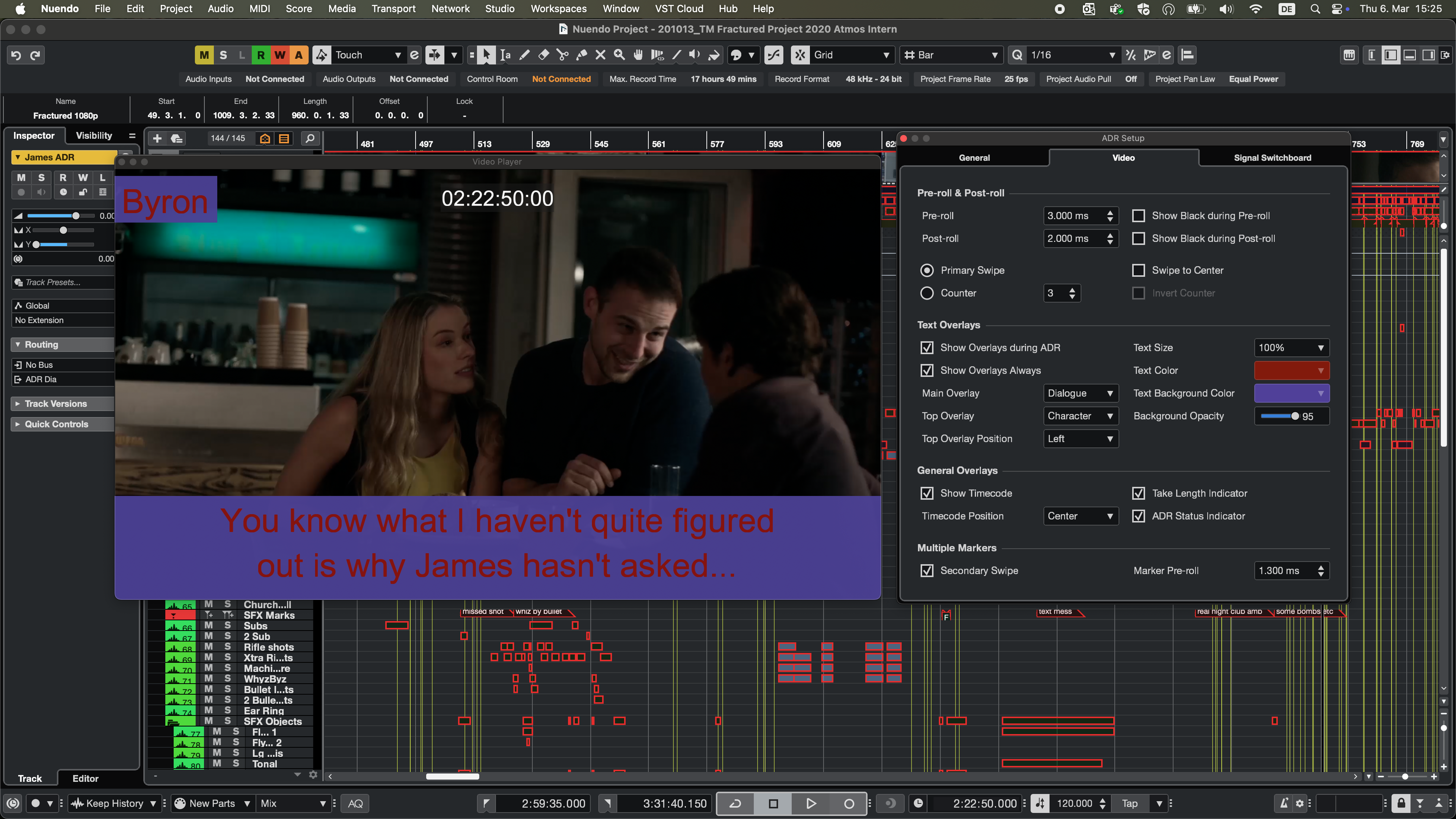Select the Glue tool

coord(581,55)
